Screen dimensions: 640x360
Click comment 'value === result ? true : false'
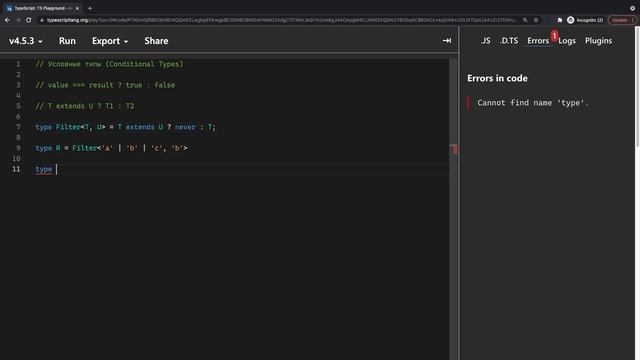tap(105, 85)
